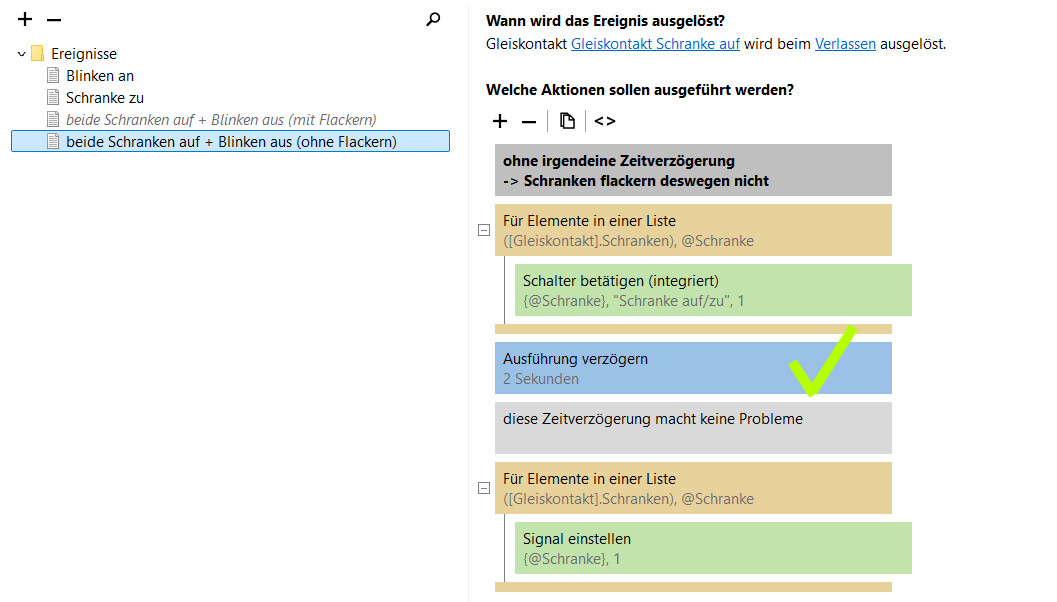The width and height of the screenshot is (1057, 602).
Task: Open the 'Gleiskontakt Schranke auf' link
Action: (655, 44)
